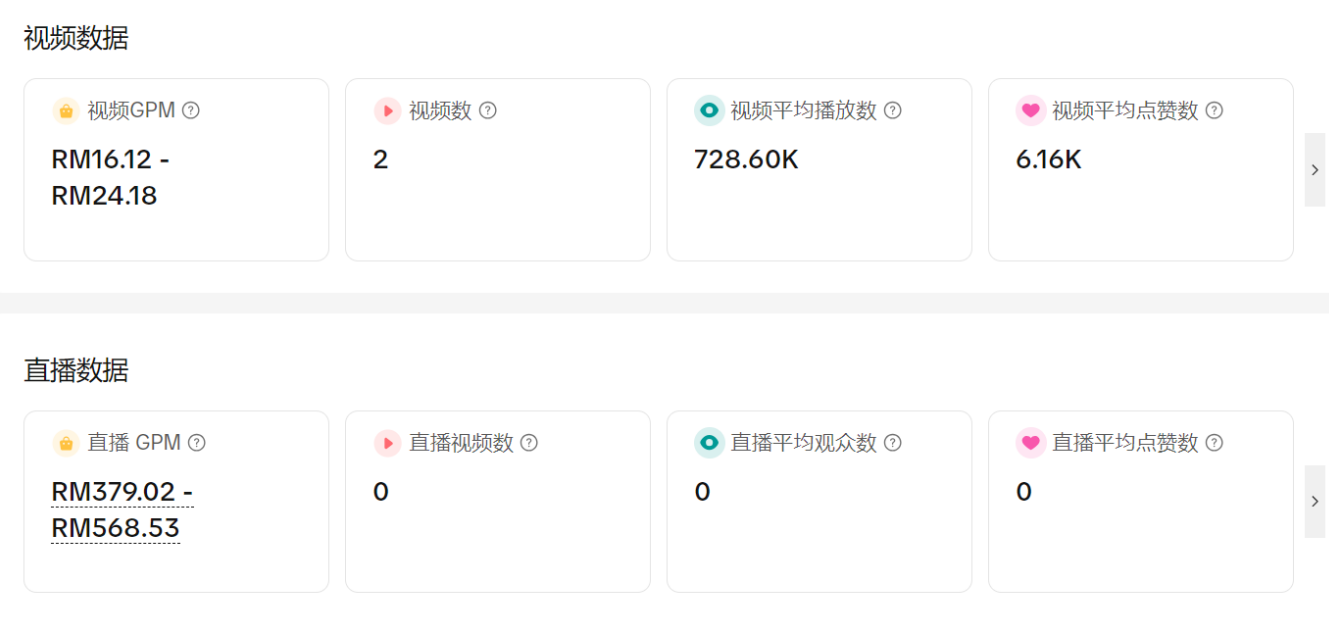Screen dimensions: 1329x618
Task: Expand more video metrics with the right chevron
Action: 1315,170
